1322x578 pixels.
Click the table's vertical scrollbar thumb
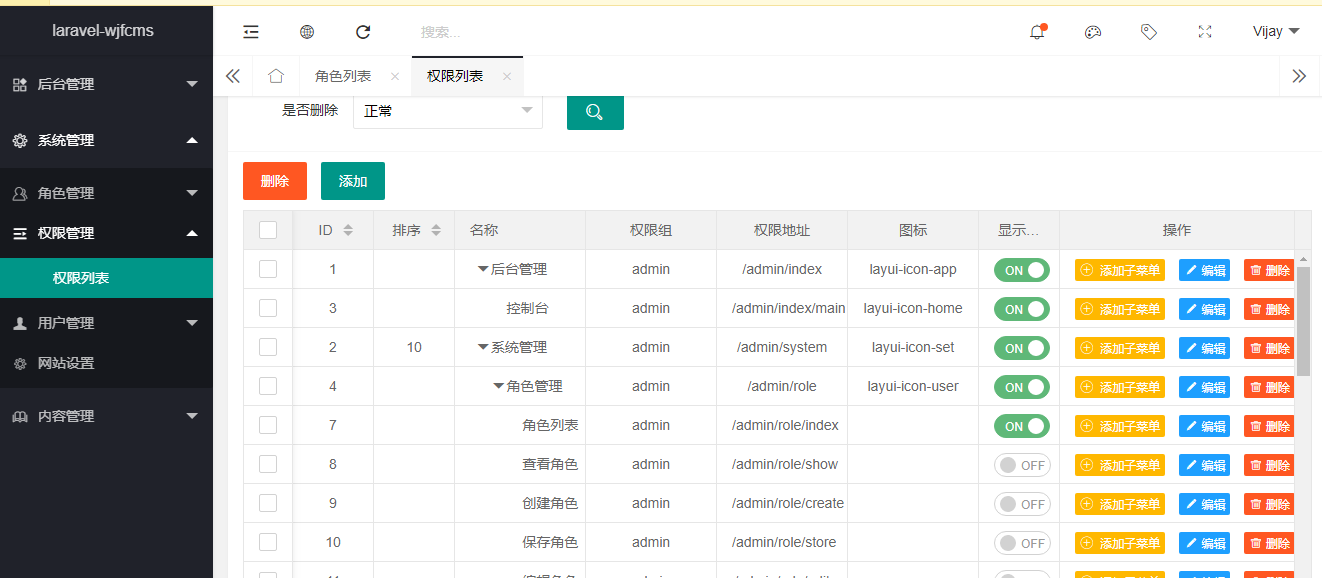[x=1303, y=321]
